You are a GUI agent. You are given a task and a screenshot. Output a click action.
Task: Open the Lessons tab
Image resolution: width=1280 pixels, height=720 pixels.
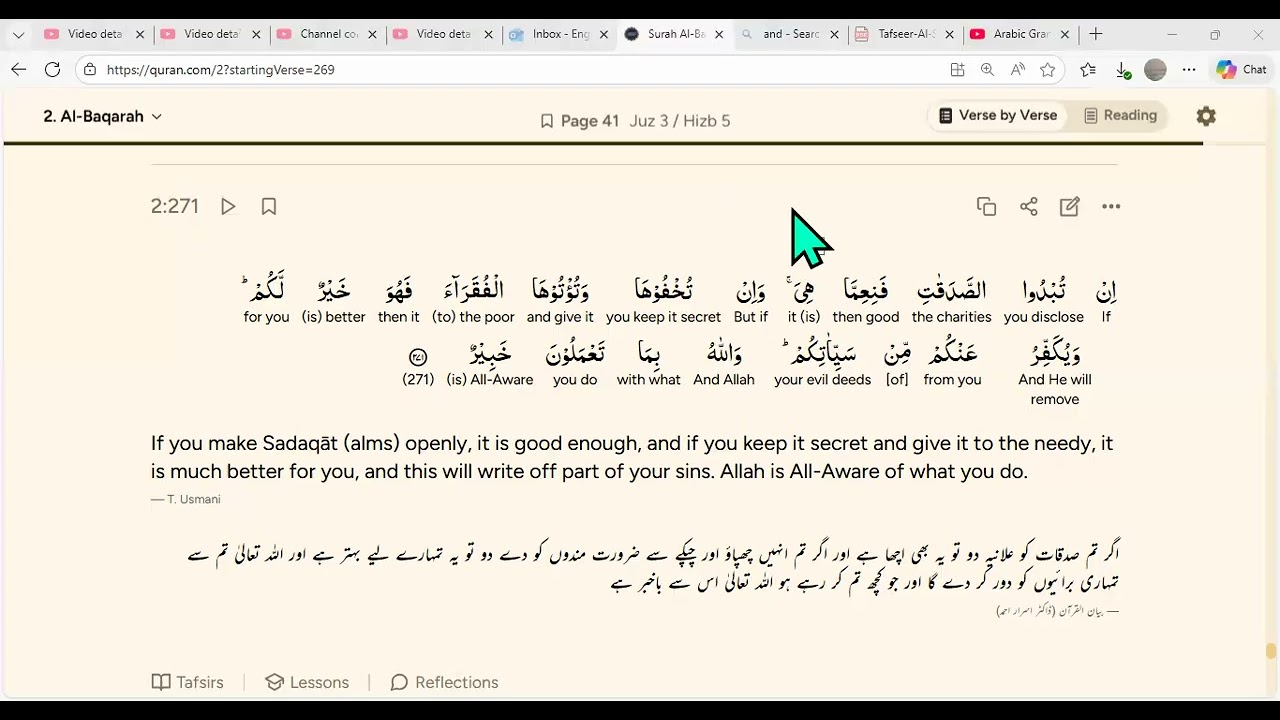click(x=307, y=682)
